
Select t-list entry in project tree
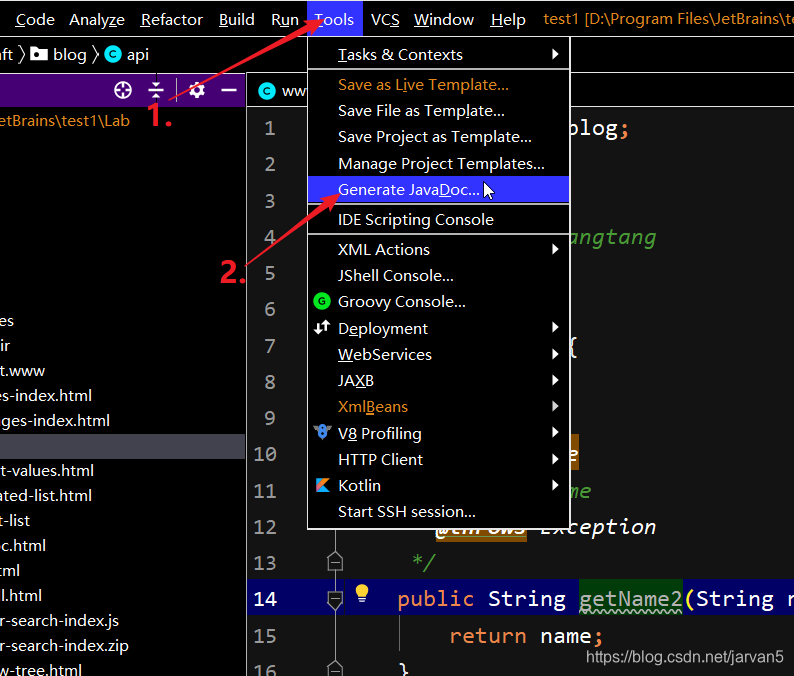tap(15, 521)
